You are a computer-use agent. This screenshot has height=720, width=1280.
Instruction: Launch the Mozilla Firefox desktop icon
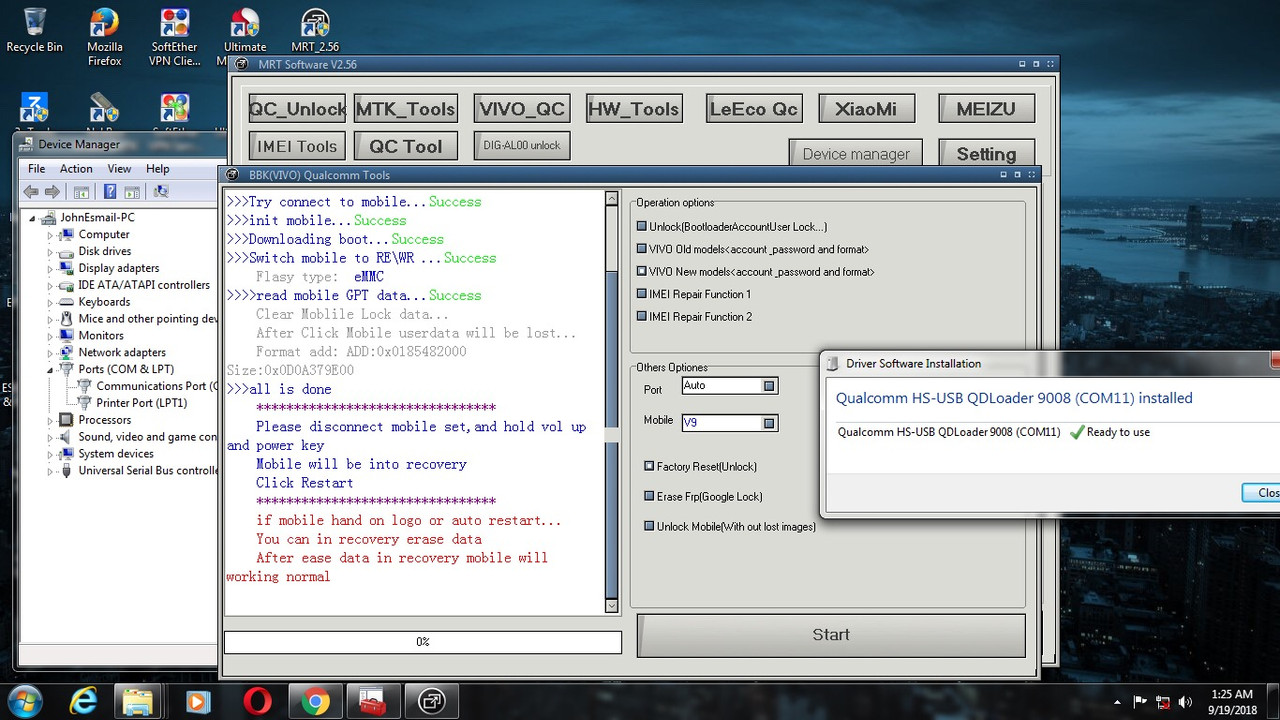click(x=104, y=35)
